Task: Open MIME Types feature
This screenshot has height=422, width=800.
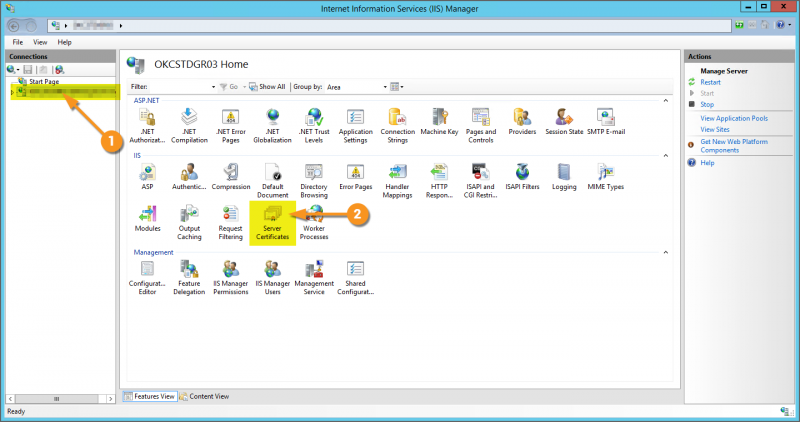Action: coord(606,177)
